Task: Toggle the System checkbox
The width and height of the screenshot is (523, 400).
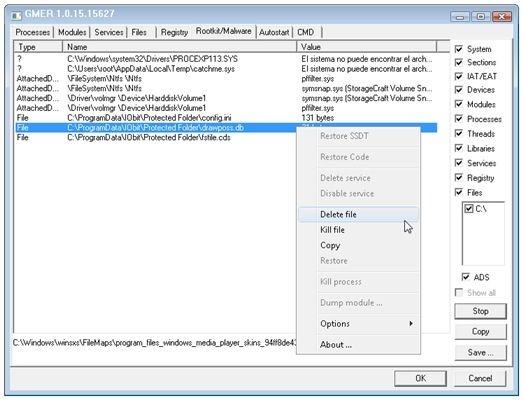Action: (x=459, y=49)
